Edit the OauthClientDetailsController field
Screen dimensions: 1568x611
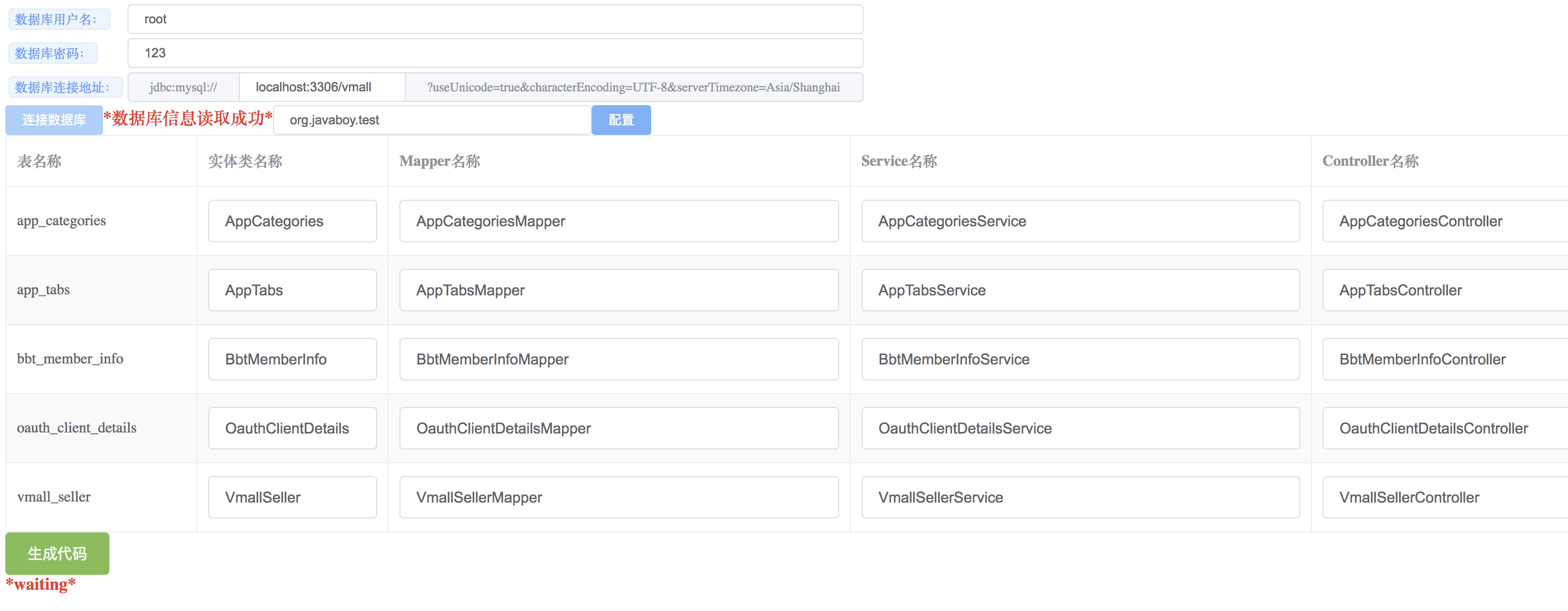tap(1445, 428)
